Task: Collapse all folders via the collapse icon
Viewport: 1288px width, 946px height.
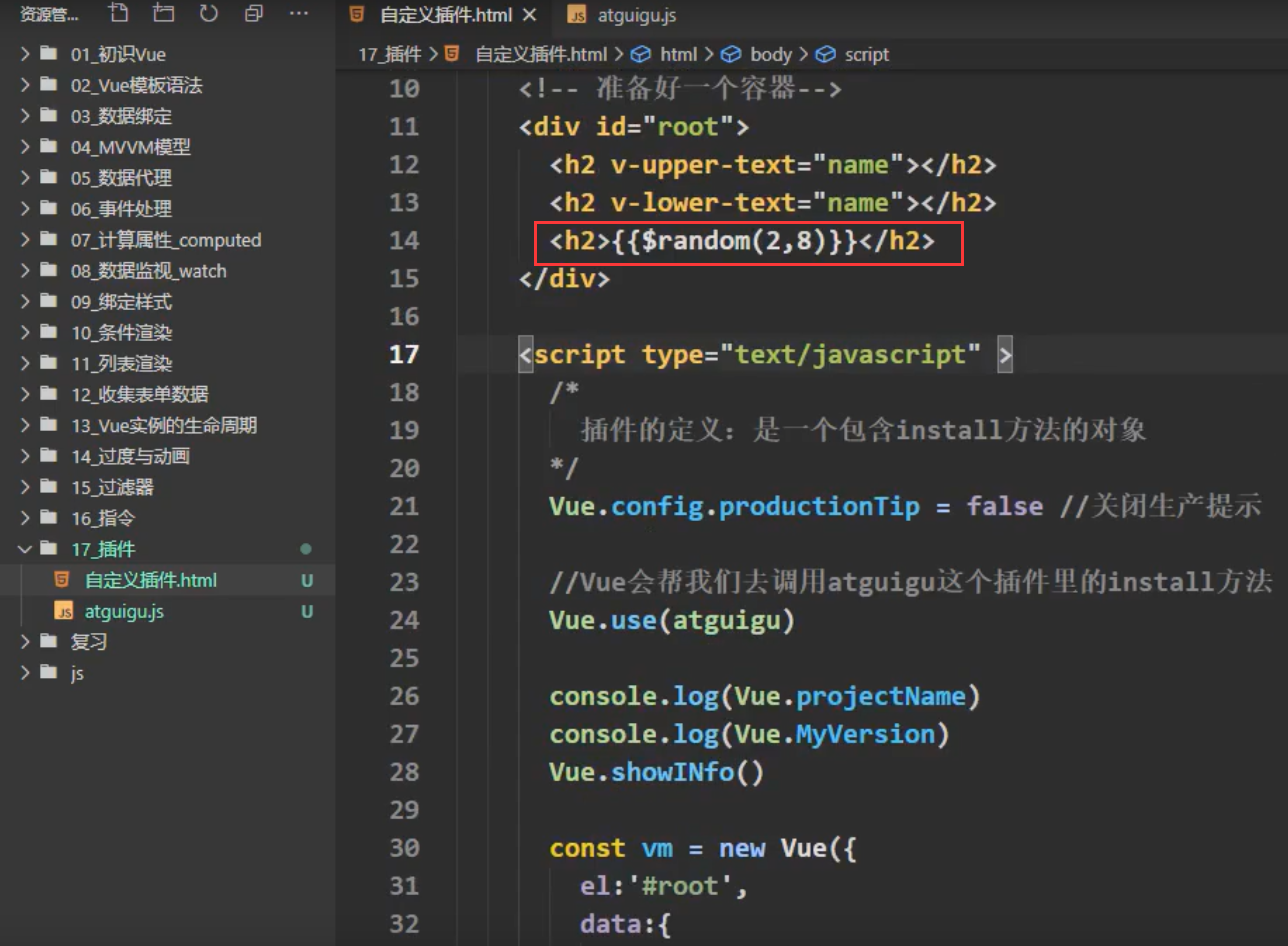Action: 254,14
